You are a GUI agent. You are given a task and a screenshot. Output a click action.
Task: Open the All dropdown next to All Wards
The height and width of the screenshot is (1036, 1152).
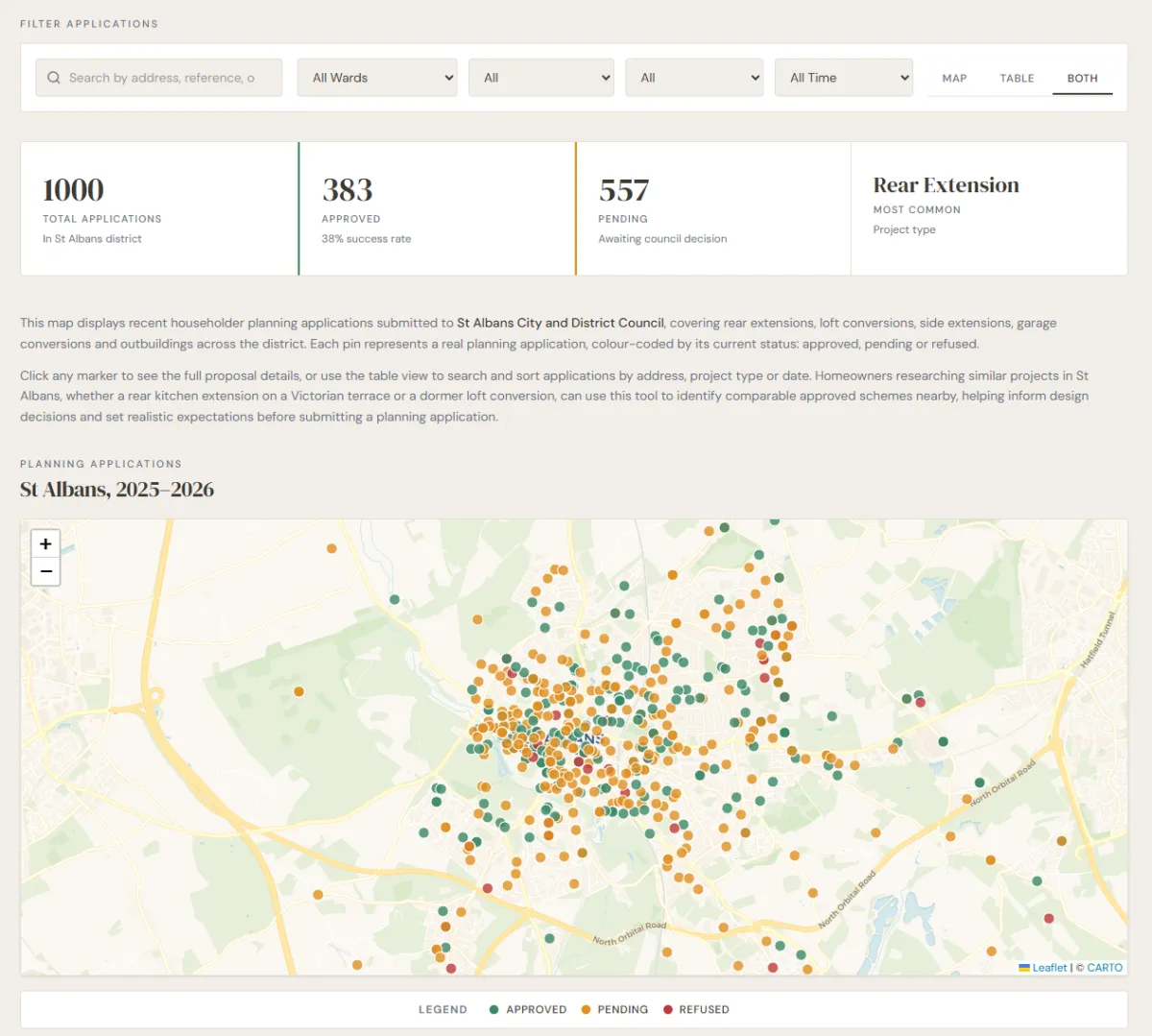[541, 78]
